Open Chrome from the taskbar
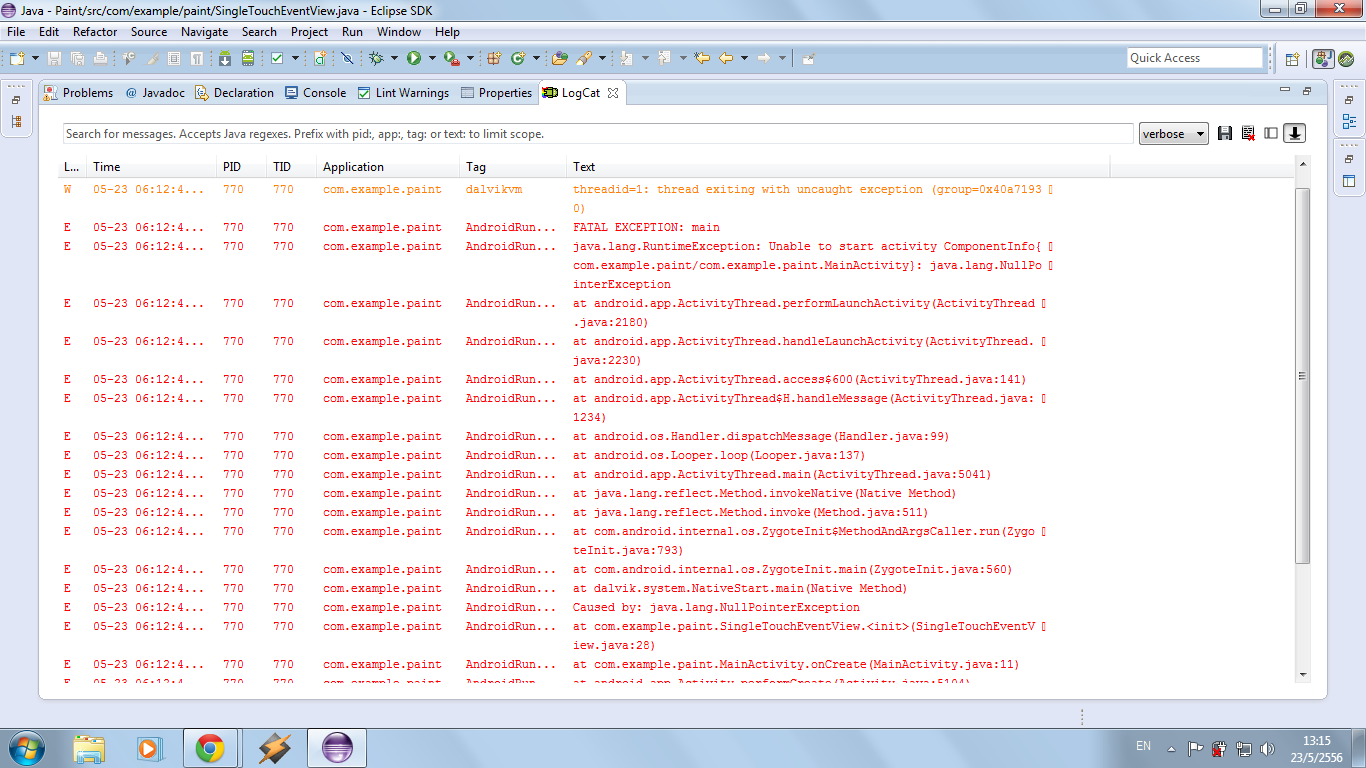 (x=210, y=748)
